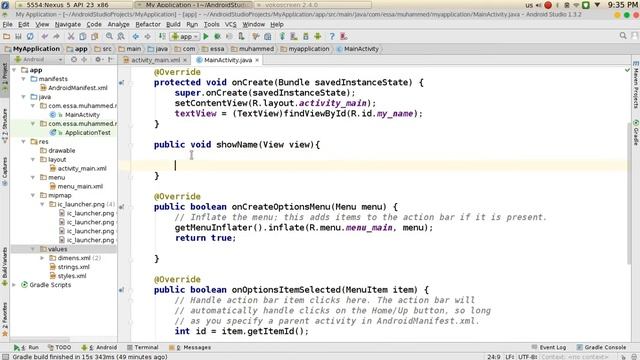Image resolution: width=640 pixels, height=360 pixels.
Task: Click the Open folder toolbar icon
Action: [x=7, y=36]
